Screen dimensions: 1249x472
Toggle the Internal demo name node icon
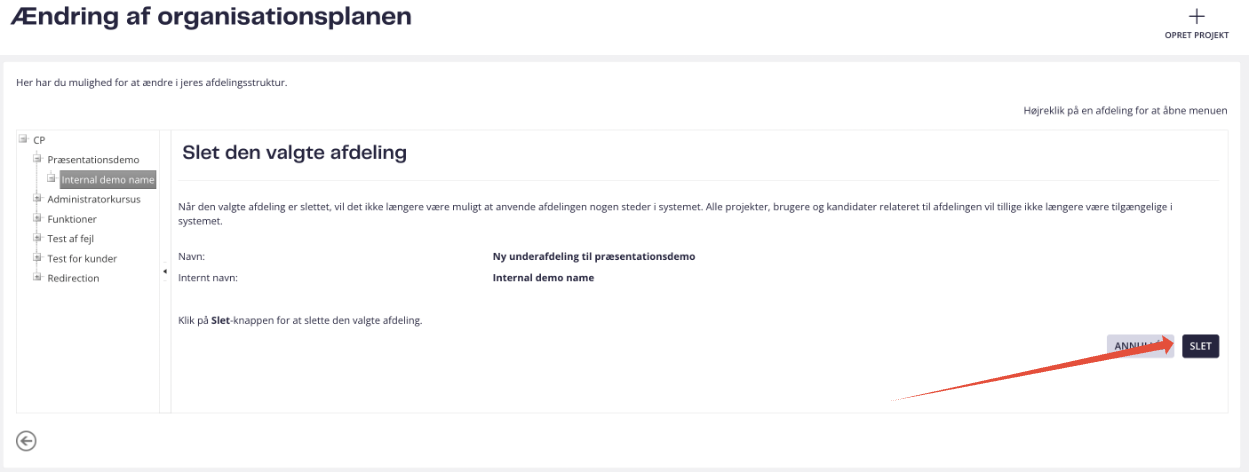51,179
